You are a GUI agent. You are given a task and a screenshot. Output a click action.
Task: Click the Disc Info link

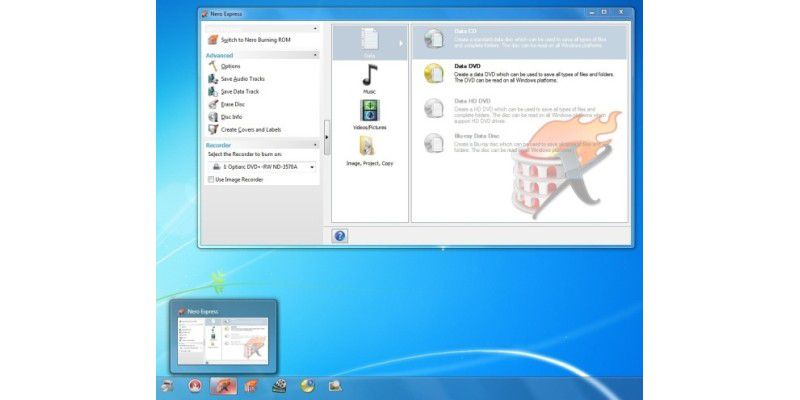tap(232, 117)
